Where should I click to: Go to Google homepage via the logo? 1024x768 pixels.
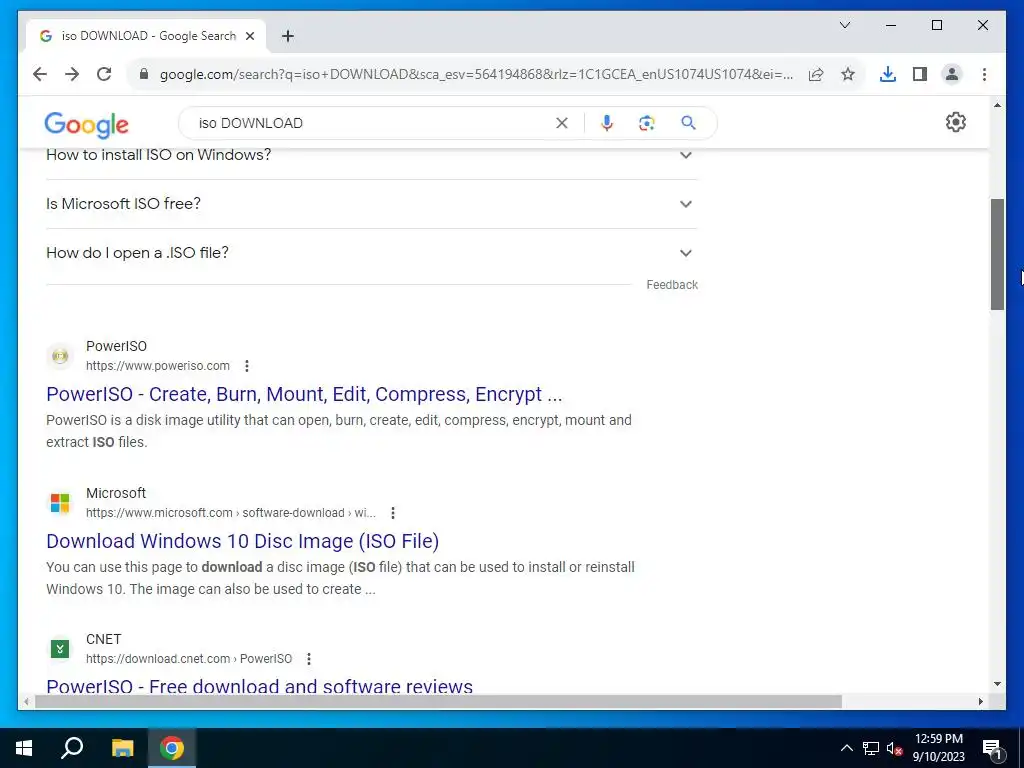[86, 124]
